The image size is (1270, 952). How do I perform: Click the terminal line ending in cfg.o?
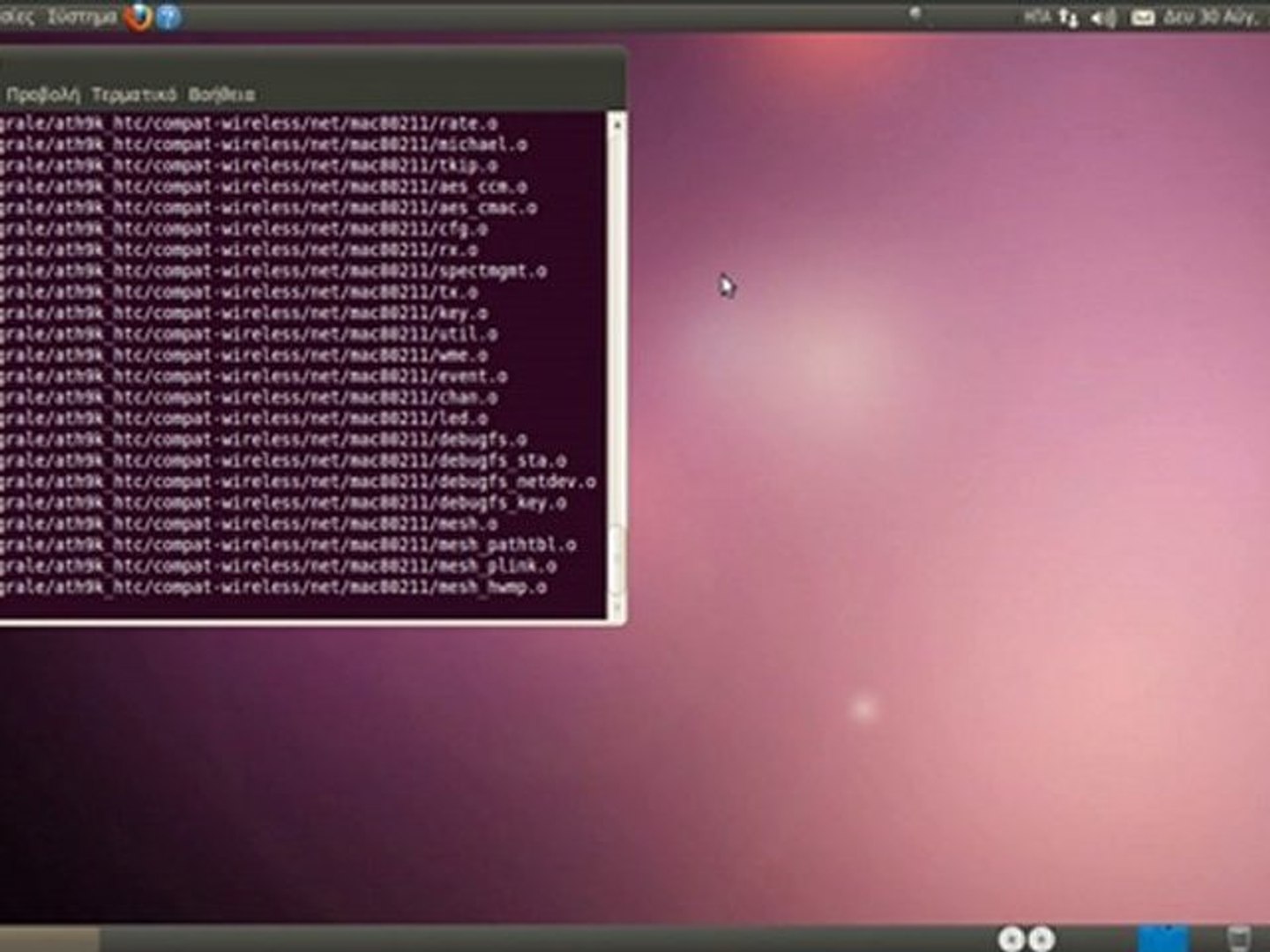[x=244, y=229]
